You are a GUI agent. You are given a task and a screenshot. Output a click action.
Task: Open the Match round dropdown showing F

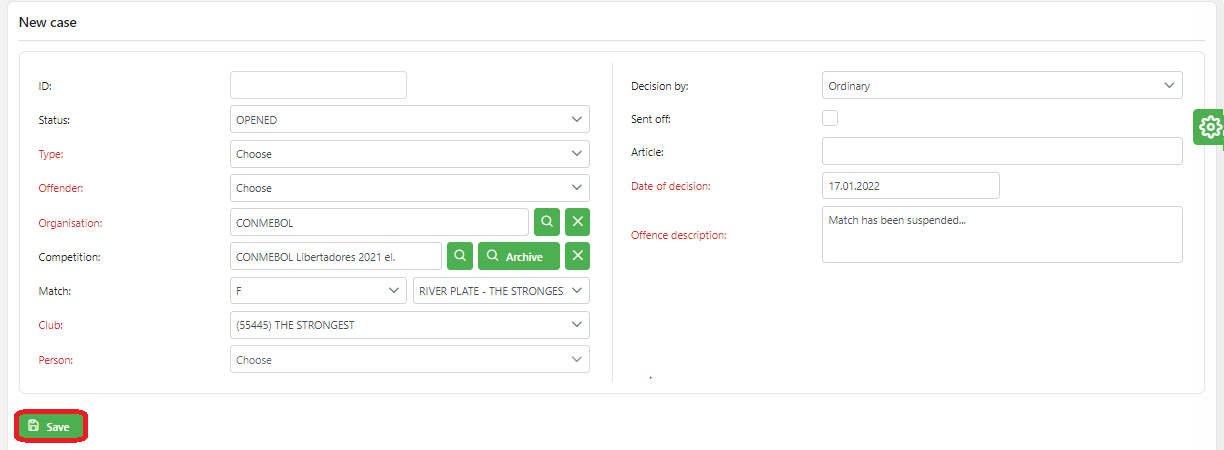[x=317, y=291]
